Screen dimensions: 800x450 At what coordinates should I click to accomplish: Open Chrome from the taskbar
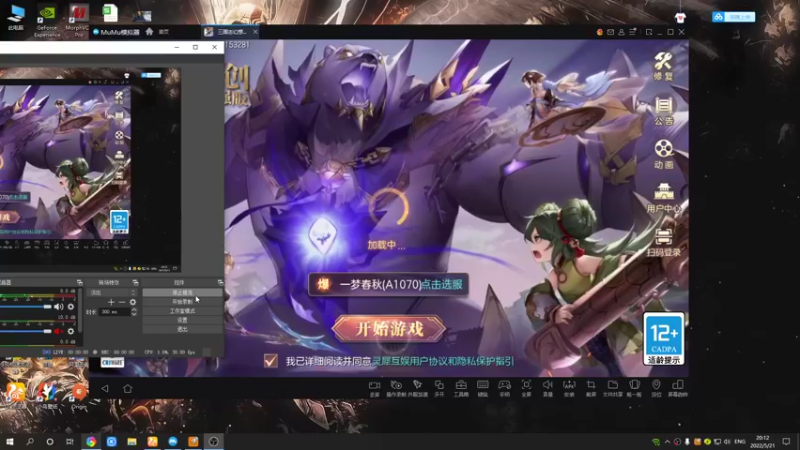[x=91, y=441]
